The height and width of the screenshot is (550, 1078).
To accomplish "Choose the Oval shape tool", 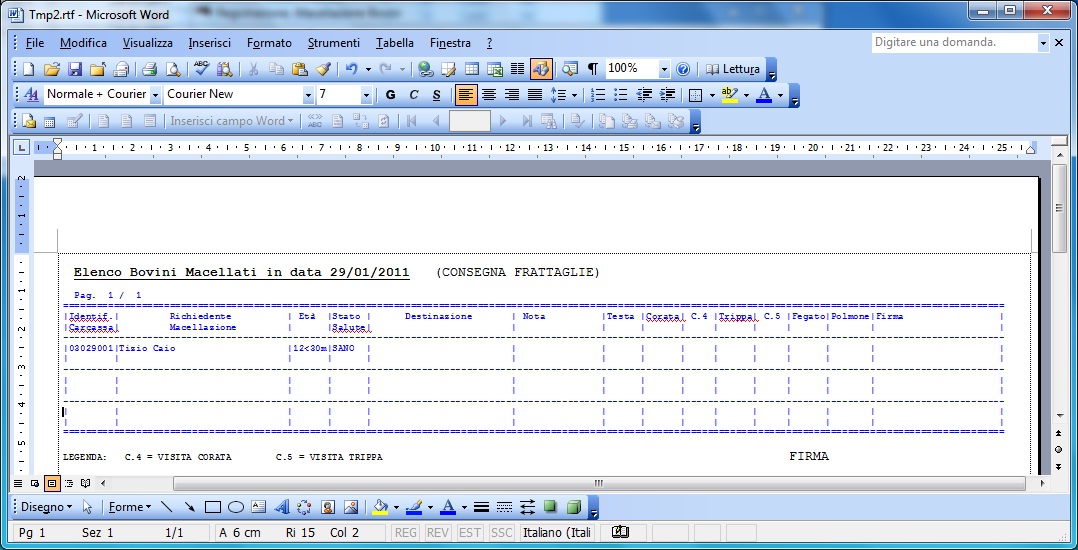I will coord(236,507).
